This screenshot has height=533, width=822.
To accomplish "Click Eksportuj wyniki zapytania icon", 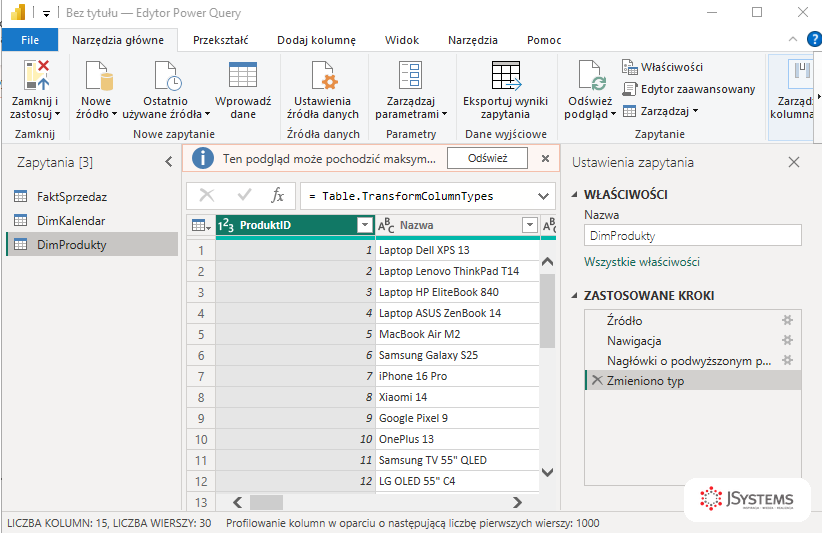I will (506, 75).
